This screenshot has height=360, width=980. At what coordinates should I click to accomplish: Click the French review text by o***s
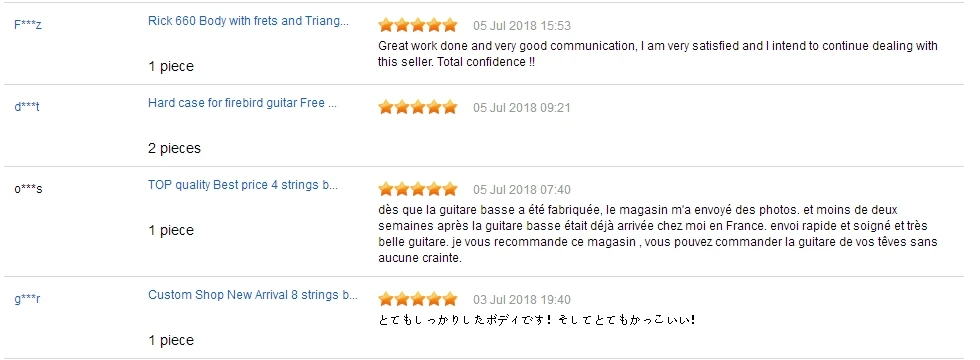click(x=658, y=234)
